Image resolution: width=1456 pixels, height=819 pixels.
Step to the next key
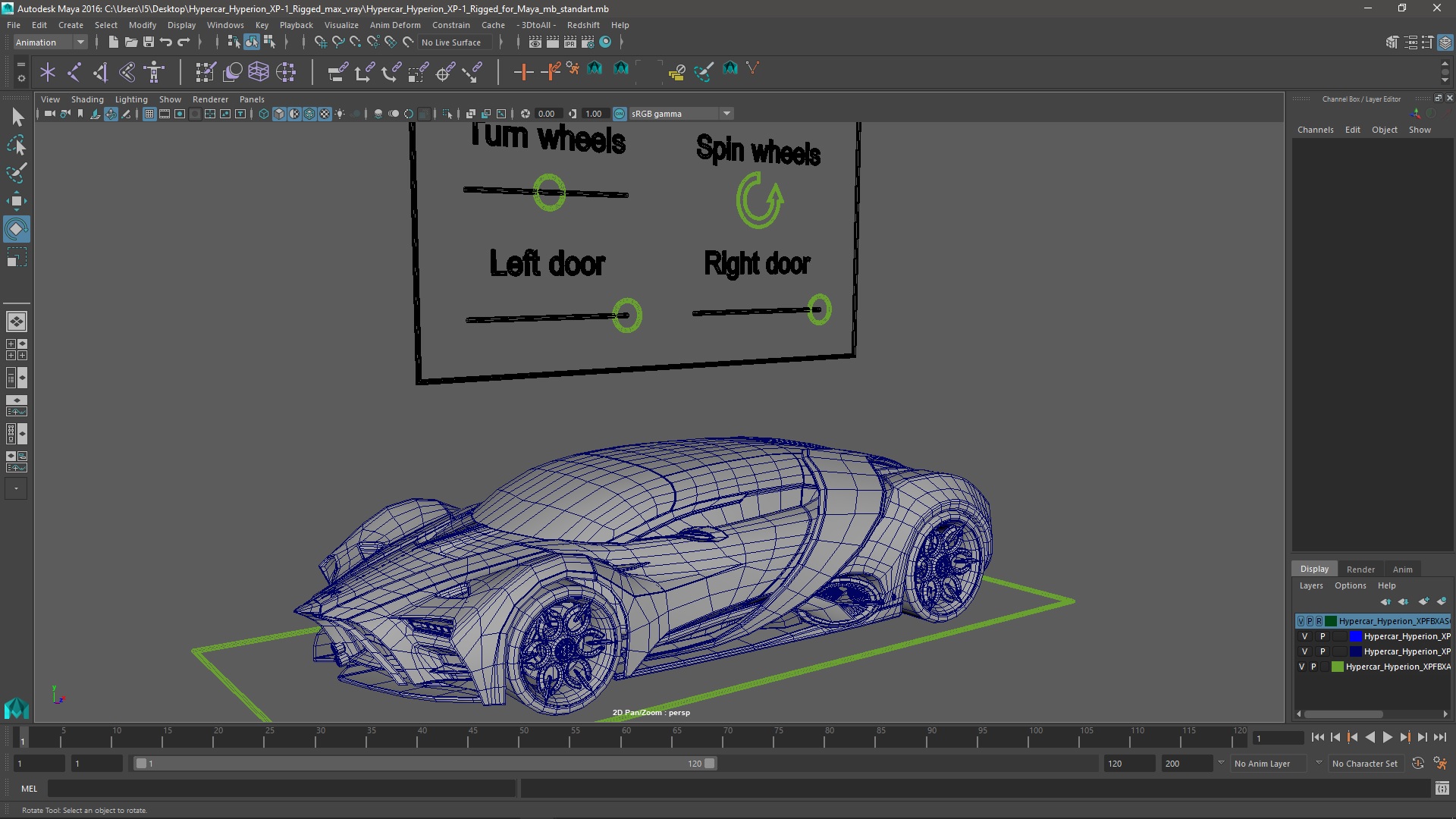[1404, 737]
